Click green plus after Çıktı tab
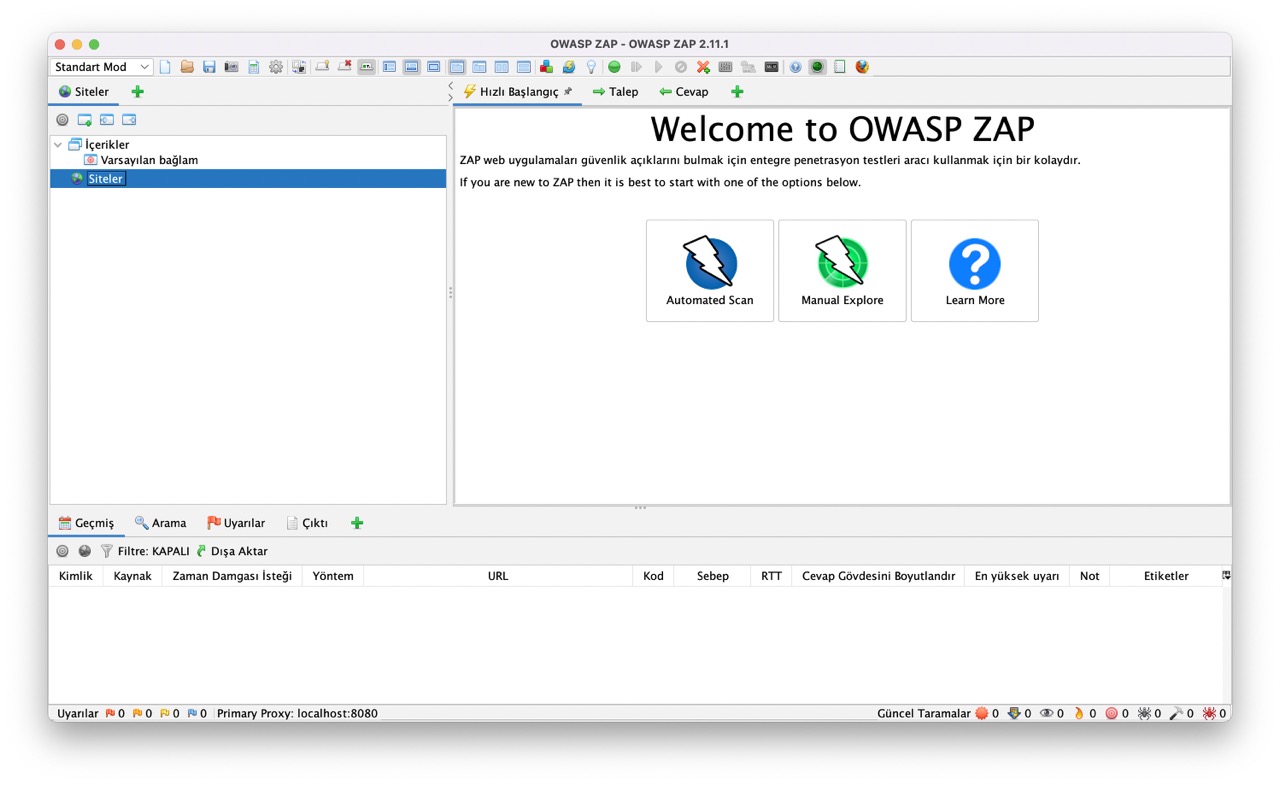 click(x=357, y=523)
